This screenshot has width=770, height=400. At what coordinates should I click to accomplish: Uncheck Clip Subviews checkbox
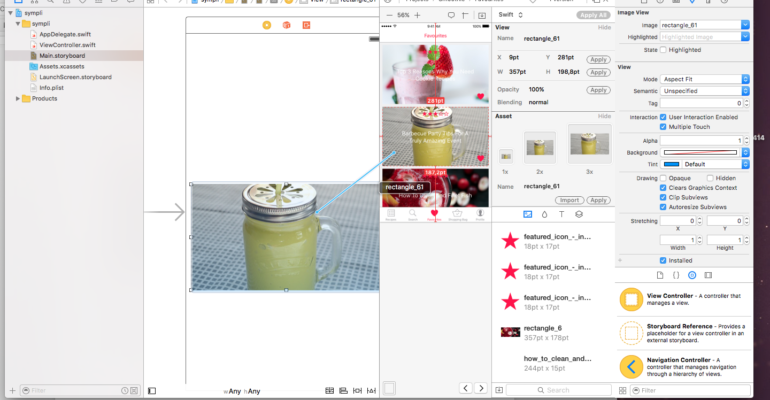pyautogui.click(x=663, y=197)
